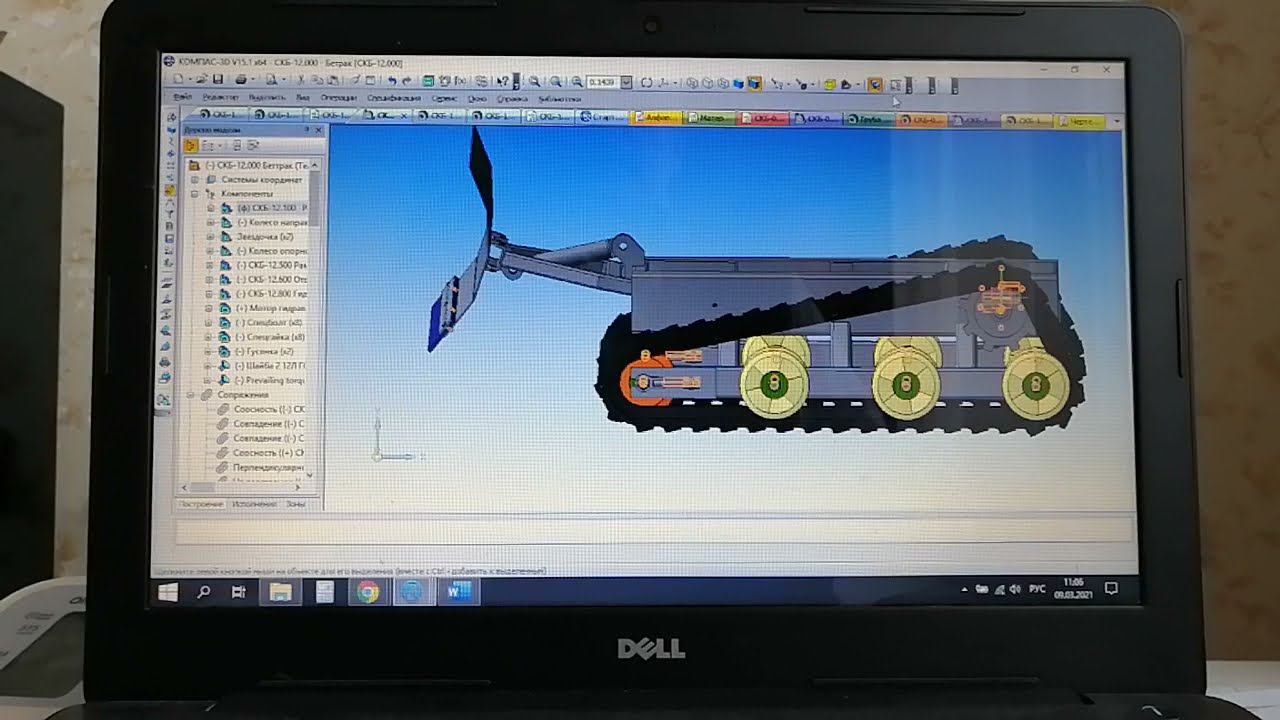Click the yellow cube section icon
The height and width of the screenshot is (720, 1280).
[830, 85]
